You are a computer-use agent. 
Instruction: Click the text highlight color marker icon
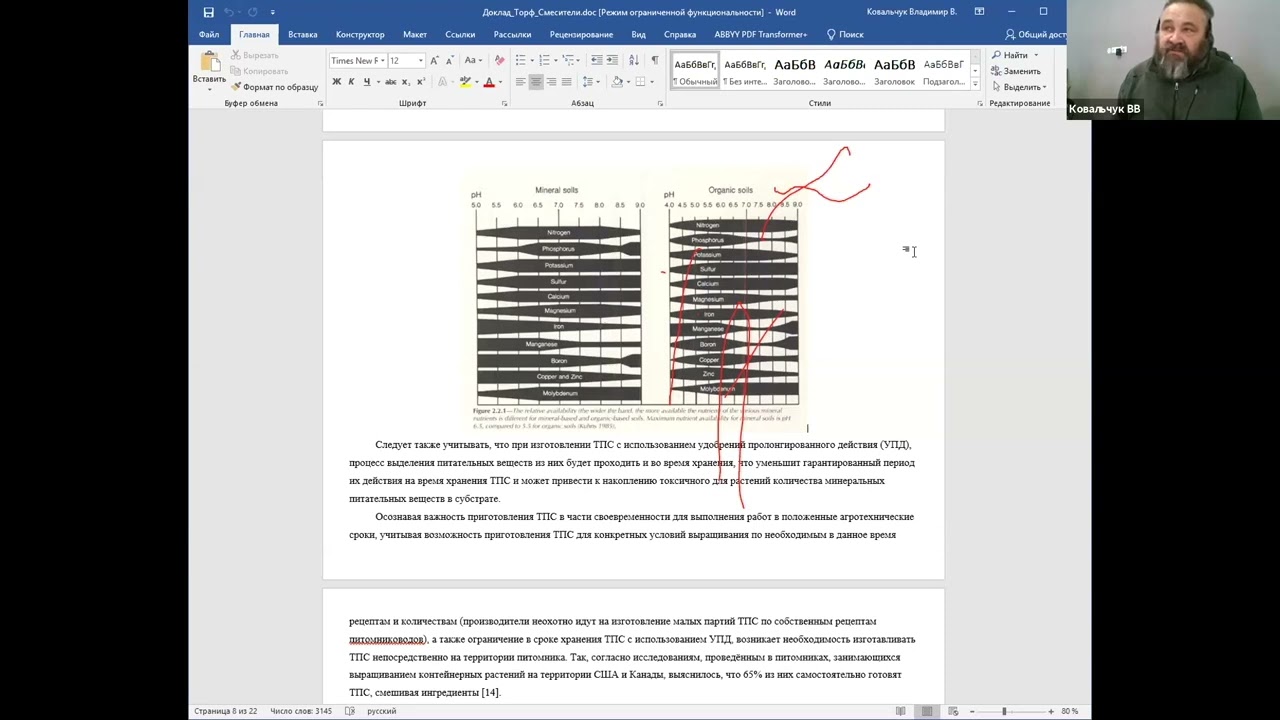pyautogui.click(x=465, y=82)
